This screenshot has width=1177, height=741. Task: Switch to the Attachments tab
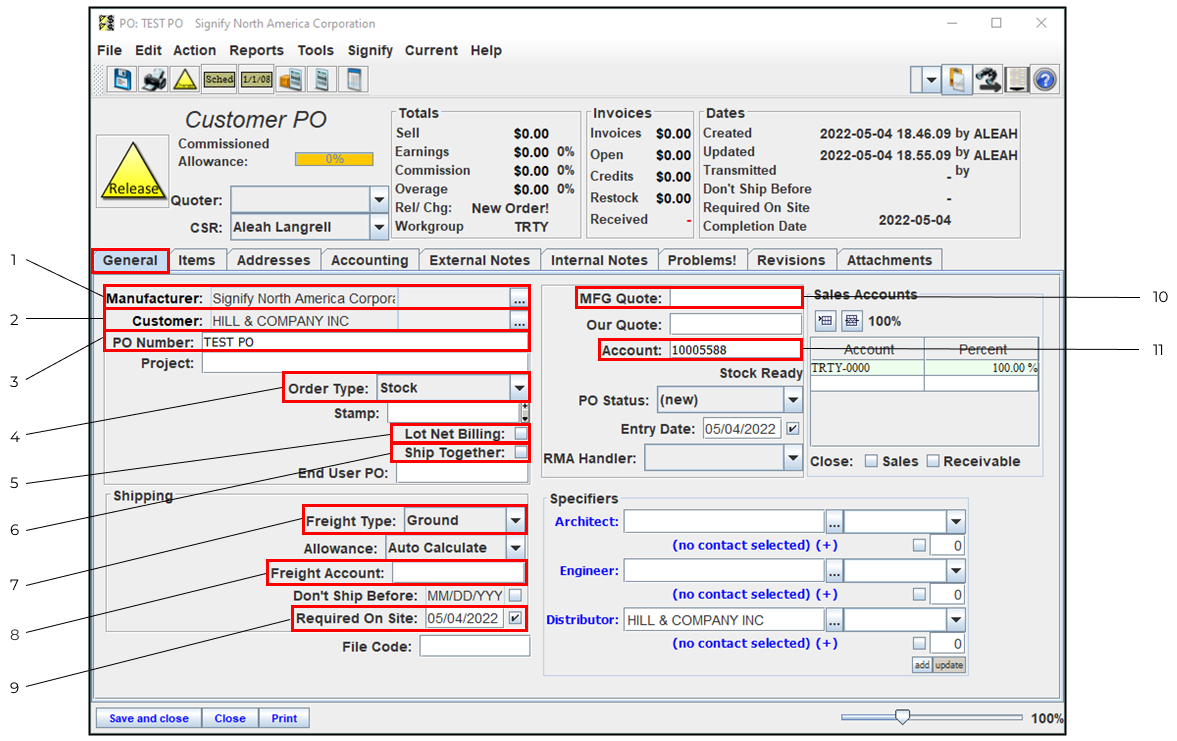pos(890,261)
